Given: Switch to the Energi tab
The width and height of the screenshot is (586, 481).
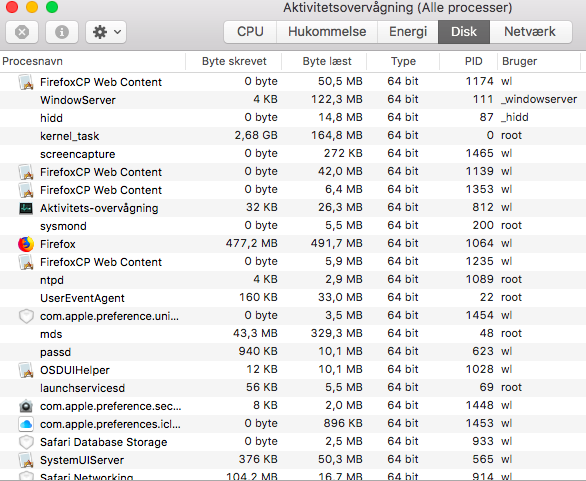Looking at the screenshot, I should pyautogui.click(x=408, y=32).
